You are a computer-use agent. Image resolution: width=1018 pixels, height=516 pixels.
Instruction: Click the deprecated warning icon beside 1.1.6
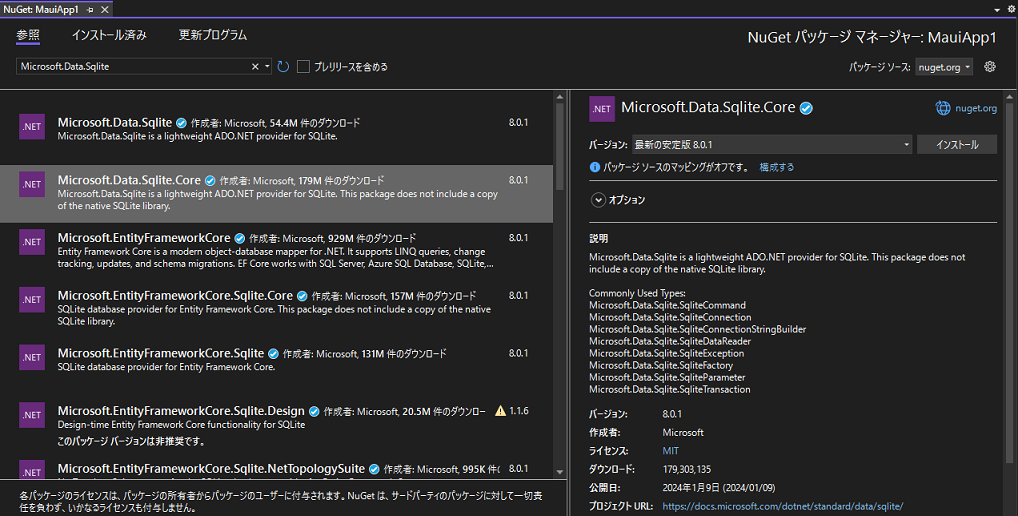[x=500, y=411]
